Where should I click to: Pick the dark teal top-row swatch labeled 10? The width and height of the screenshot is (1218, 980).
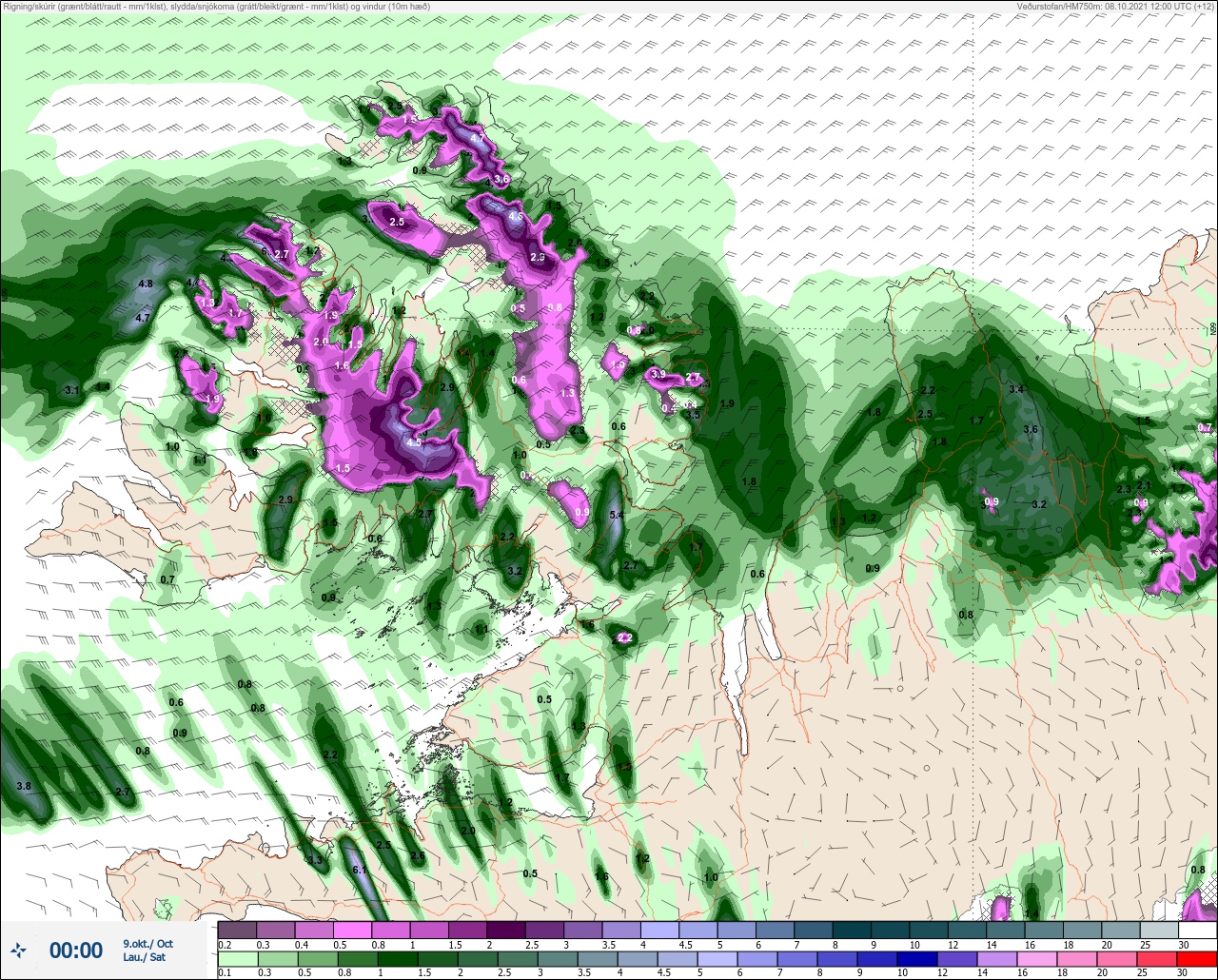pyautogui.click(x=930, y=930)
